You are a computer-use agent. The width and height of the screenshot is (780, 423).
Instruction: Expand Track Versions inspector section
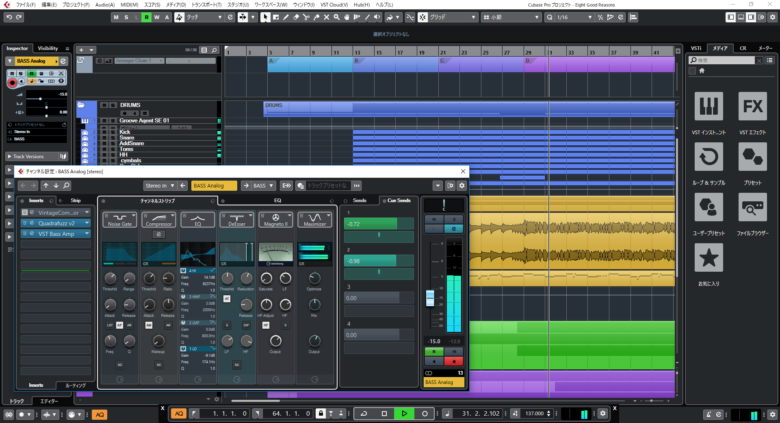tap(36, 156)
